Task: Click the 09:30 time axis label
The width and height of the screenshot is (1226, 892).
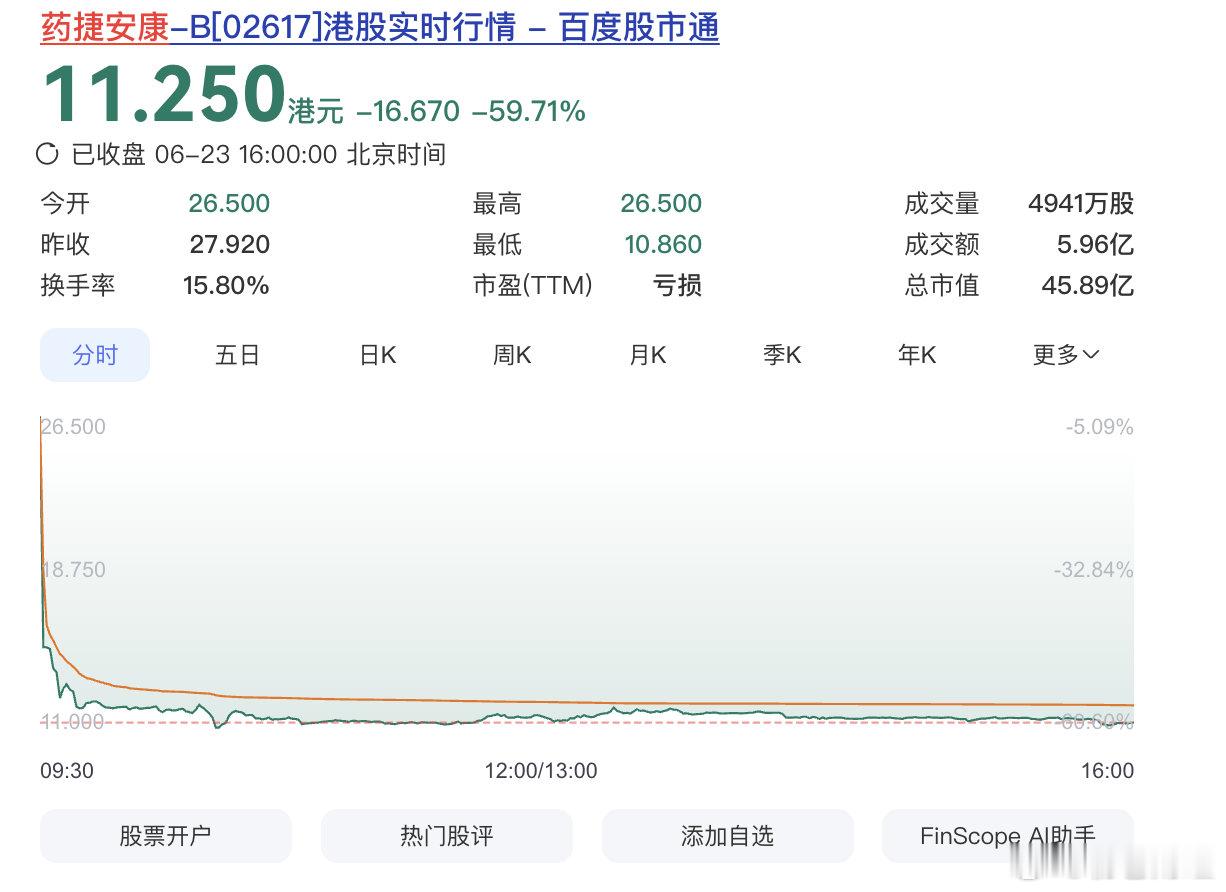Action: [67, 771]
